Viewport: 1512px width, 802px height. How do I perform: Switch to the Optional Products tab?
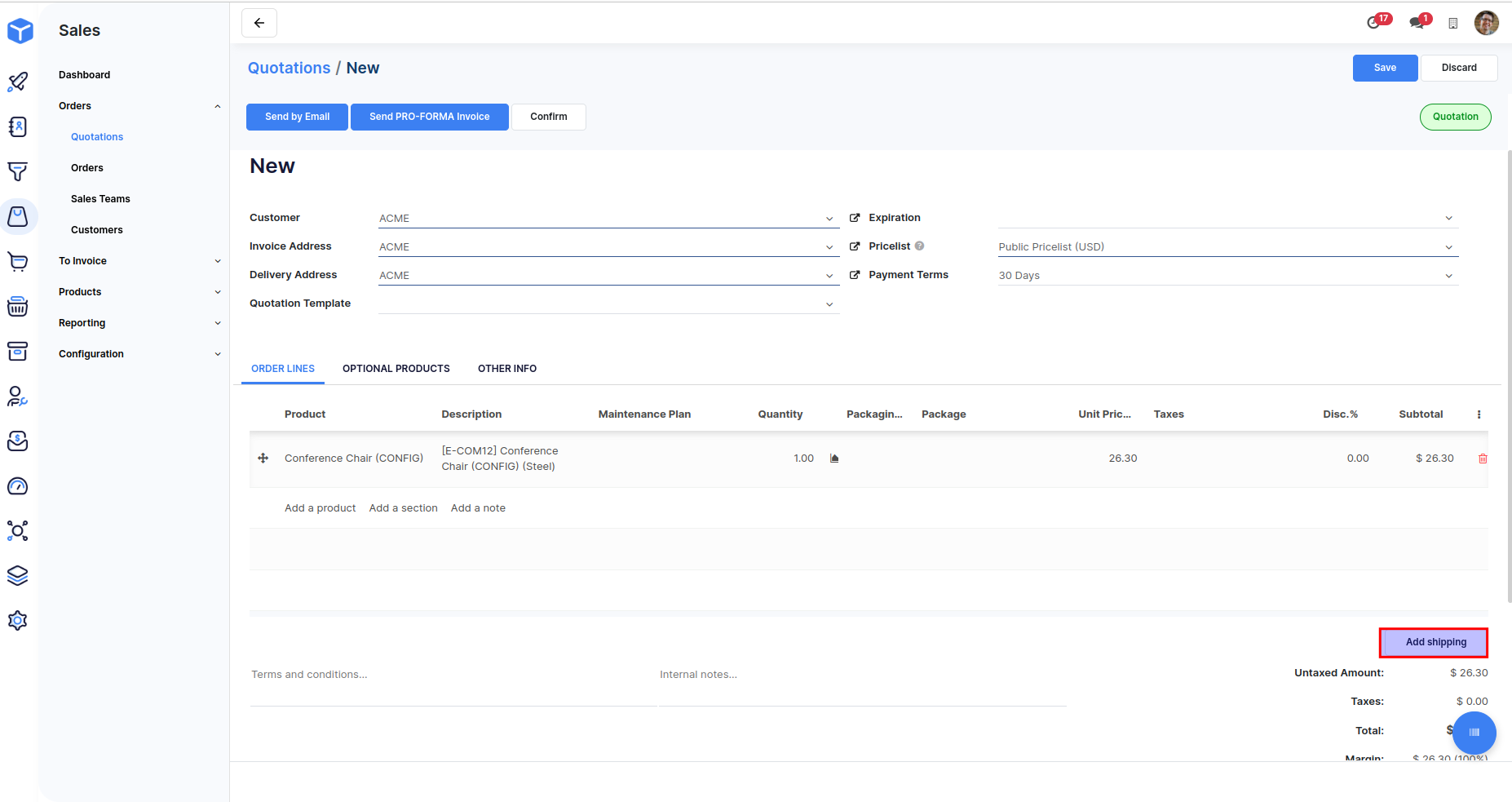tap(396, 369)
